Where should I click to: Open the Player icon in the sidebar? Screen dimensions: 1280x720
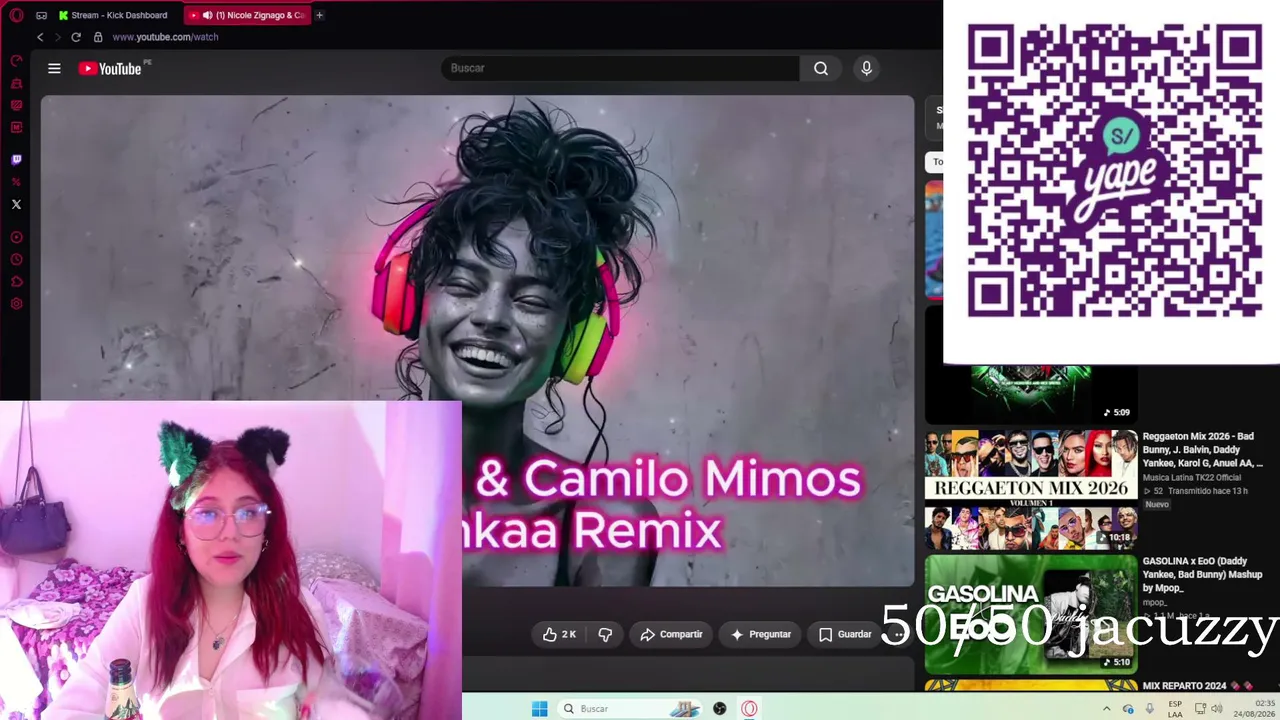[x=16, y=238]
